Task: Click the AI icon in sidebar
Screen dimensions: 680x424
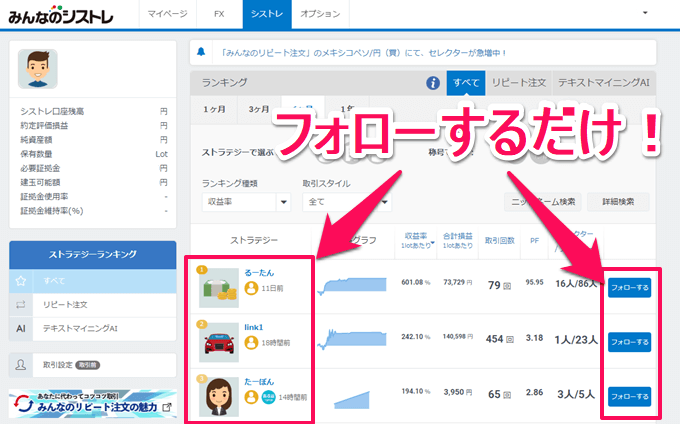Action: (x=20, y=329)
